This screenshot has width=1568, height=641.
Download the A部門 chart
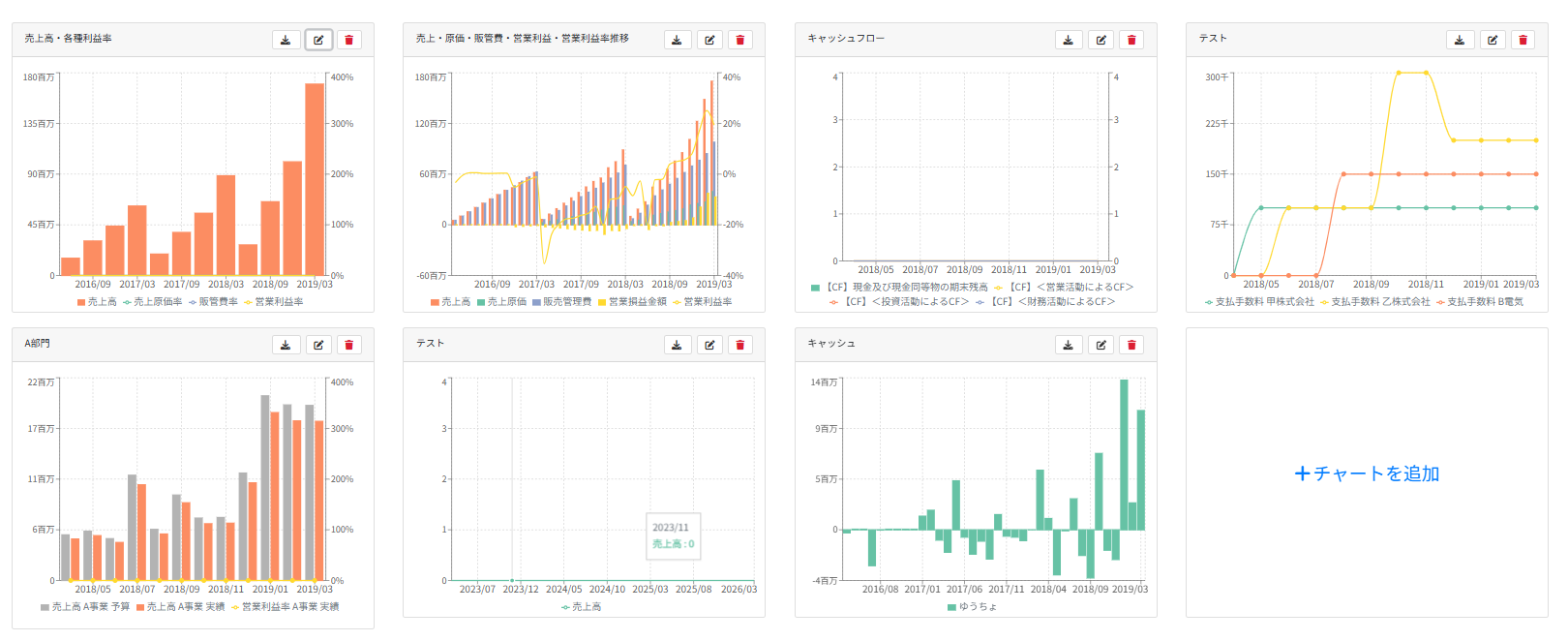286,345
